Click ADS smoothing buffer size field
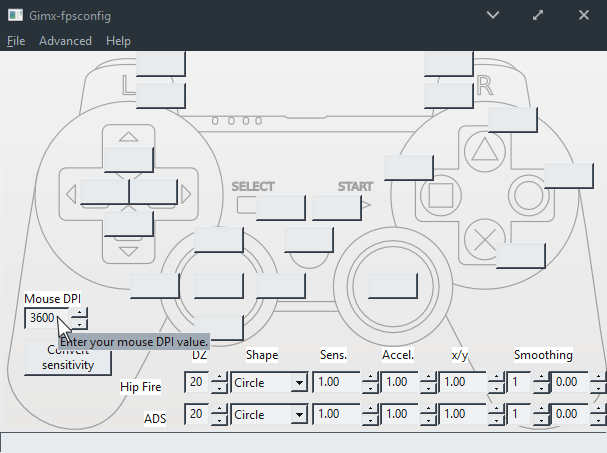The height and width of the screenshot is (453, 607). (x=519, y=414)
